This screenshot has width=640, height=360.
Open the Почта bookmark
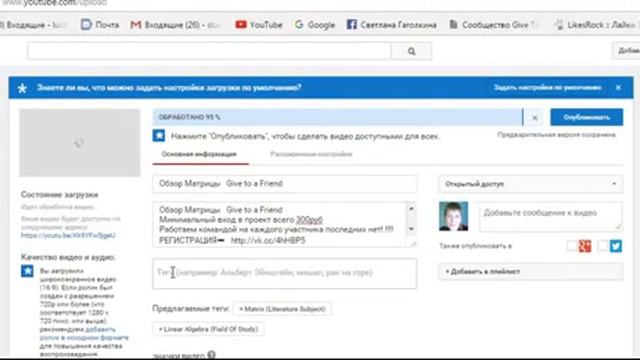point(100,25)
